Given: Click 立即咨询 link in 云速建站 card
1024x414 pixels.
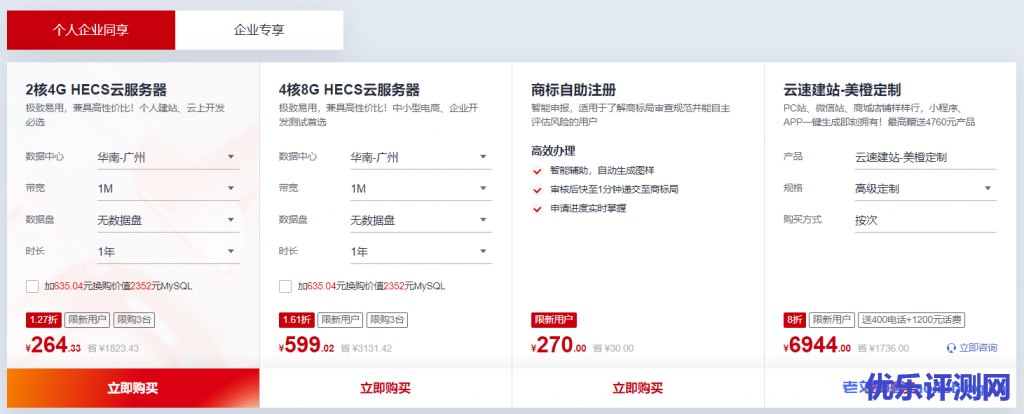Looking at the screenshot, I should [978, 348].
